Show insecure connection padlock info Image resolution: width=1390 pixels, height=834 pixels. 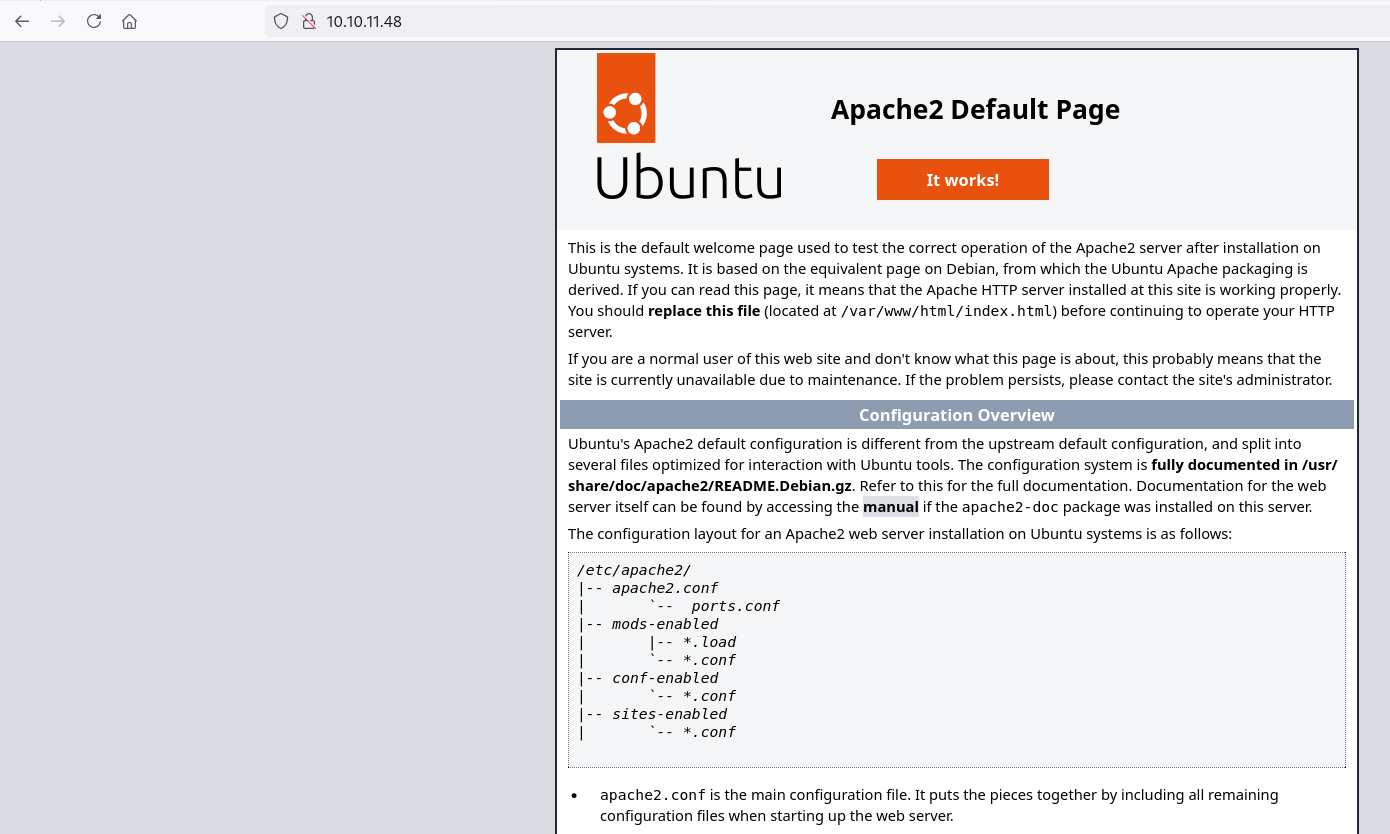[308, 21]
